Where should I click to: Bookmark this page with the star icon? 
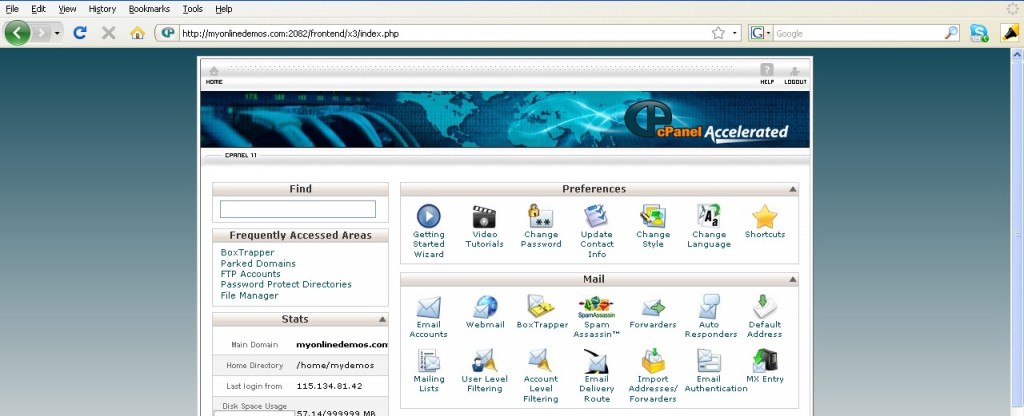(x=718, y=33)
